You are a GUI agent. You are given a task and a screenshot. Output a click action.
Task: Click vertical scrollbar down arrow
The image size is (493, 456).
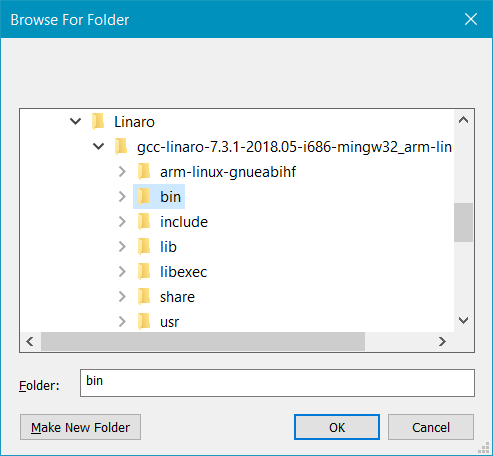pyautogui.click(x=463, y=321)
